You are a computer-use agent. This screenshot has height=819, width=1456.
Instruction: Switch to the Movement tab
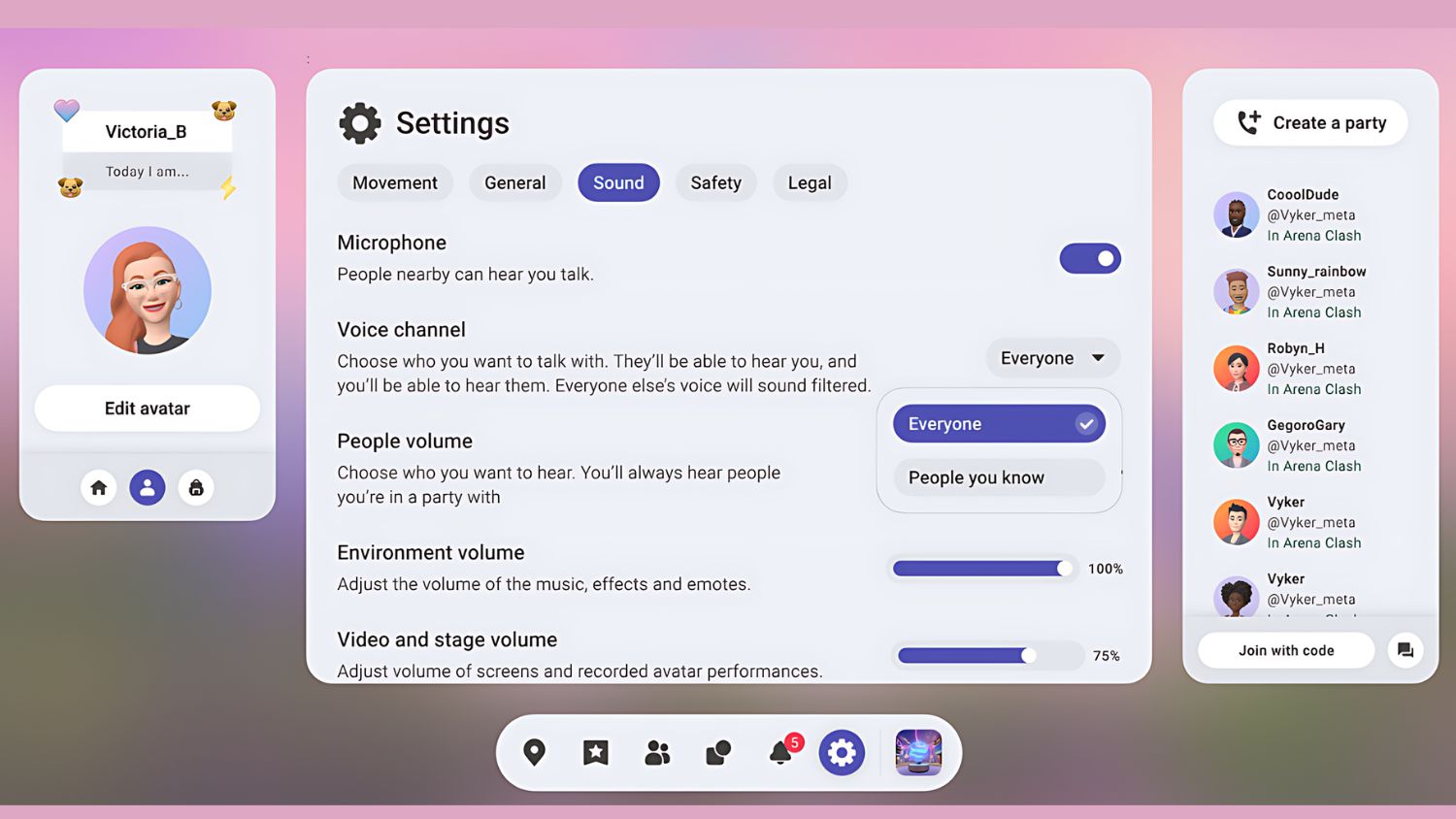pos(395,182)
